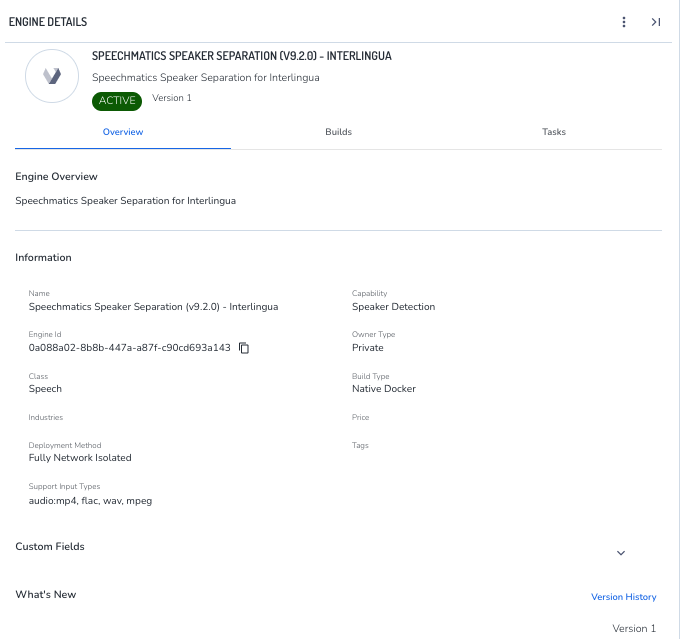
Task: Expand the Custom Fields section chevron
Action: click(620, 553)
